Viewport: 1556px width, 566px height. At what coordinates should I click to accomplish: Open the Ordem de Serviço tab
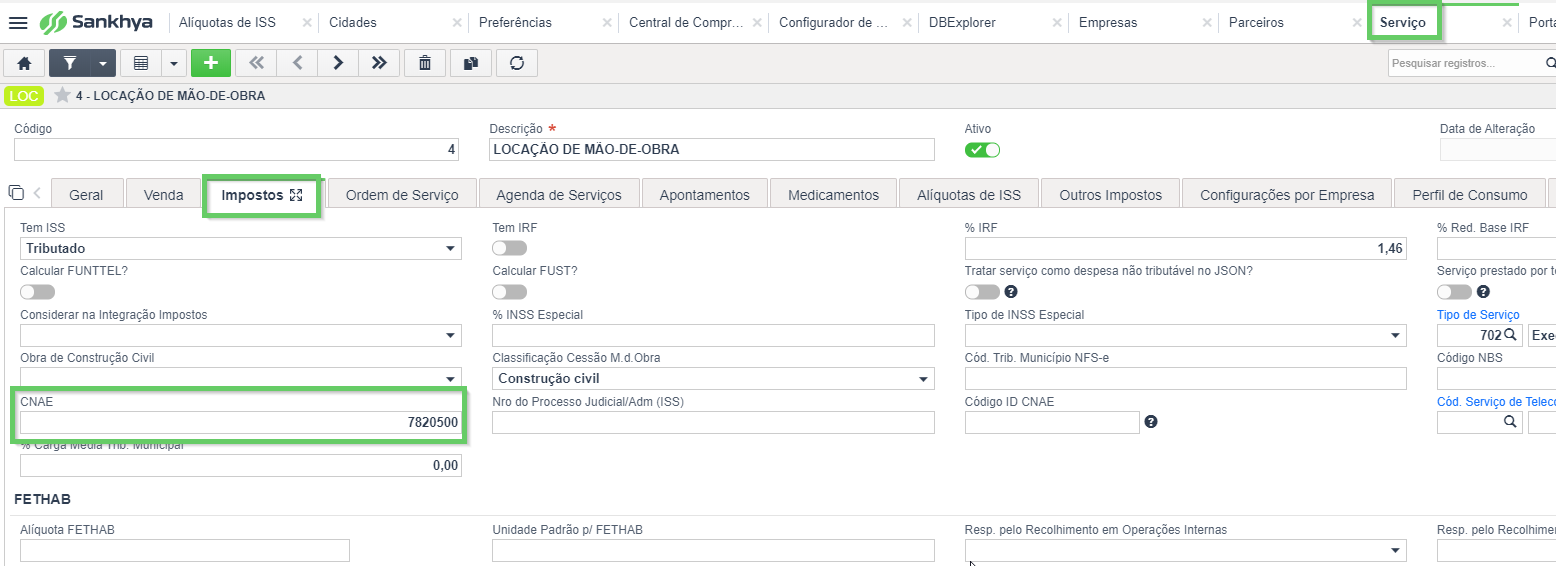point(402,195)
